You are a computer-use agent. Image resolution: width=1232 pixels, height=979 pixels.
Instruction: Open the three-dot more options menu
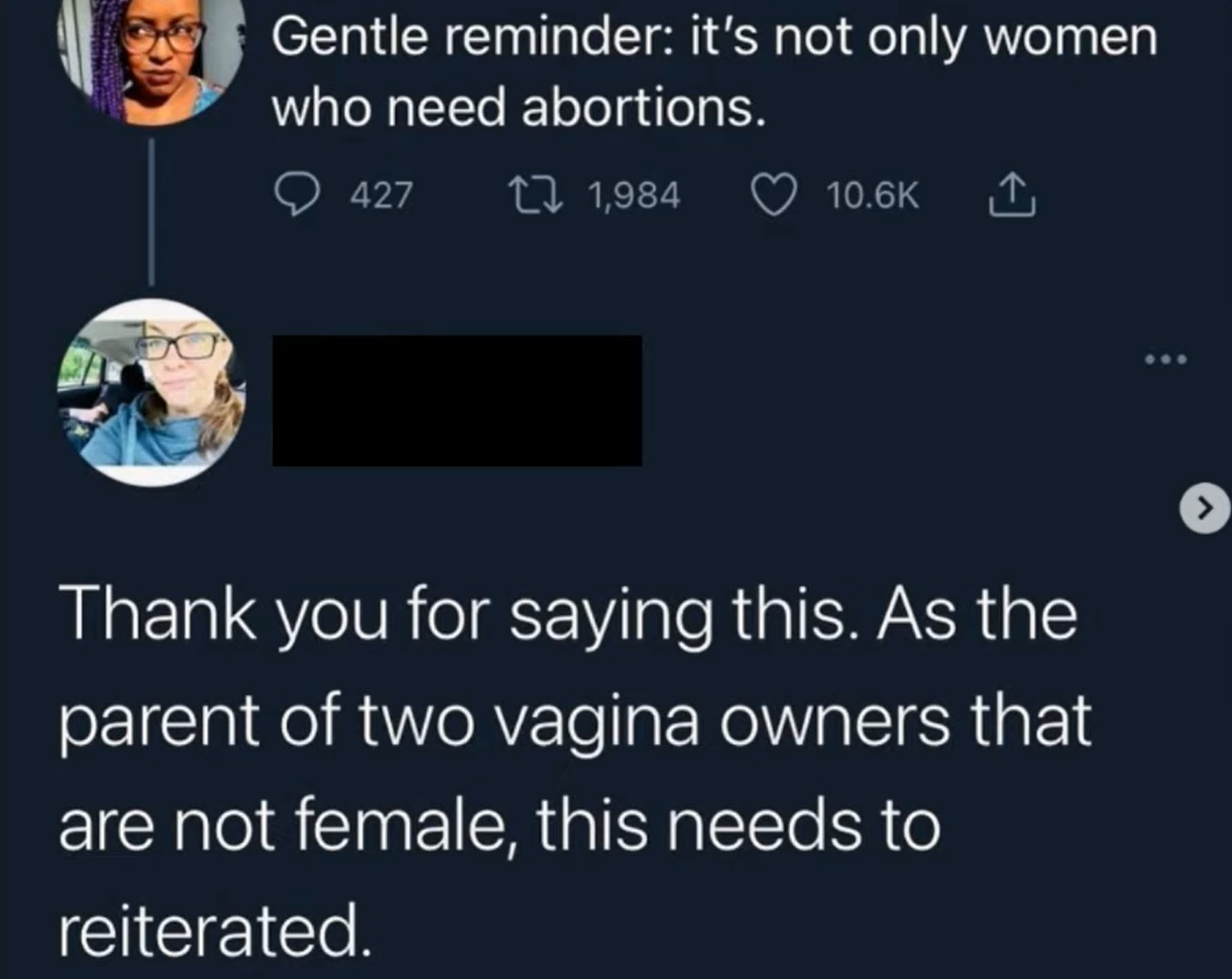tap(1166, 359)
